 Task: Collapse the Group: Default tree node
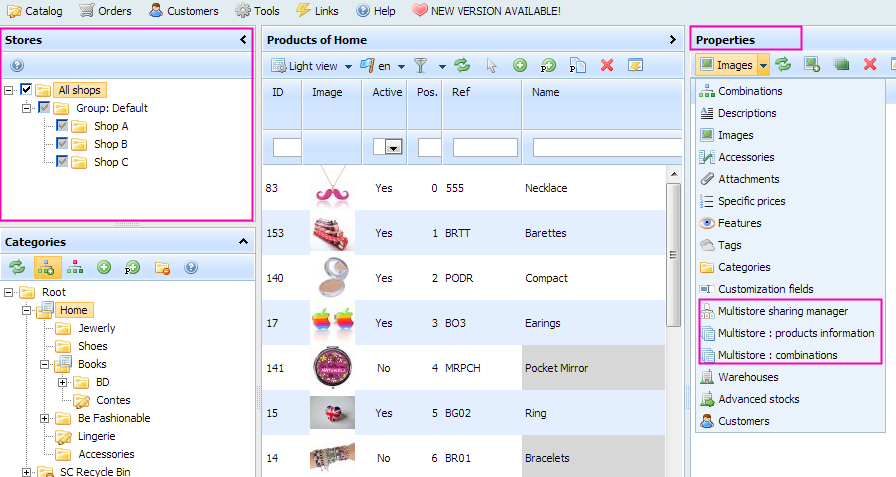pyautogui.click(x=26, y=108)
